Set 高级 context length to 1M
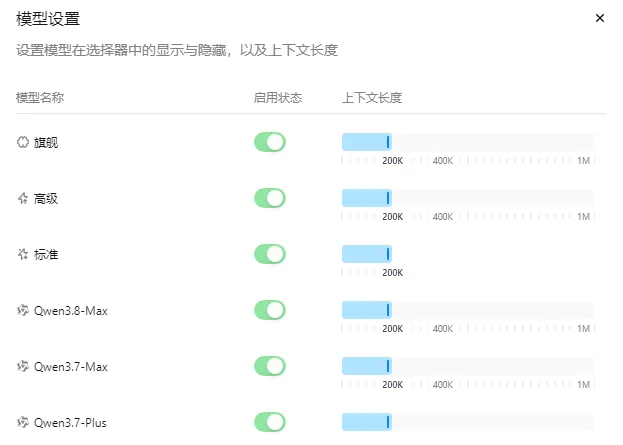 pos(594,198)
